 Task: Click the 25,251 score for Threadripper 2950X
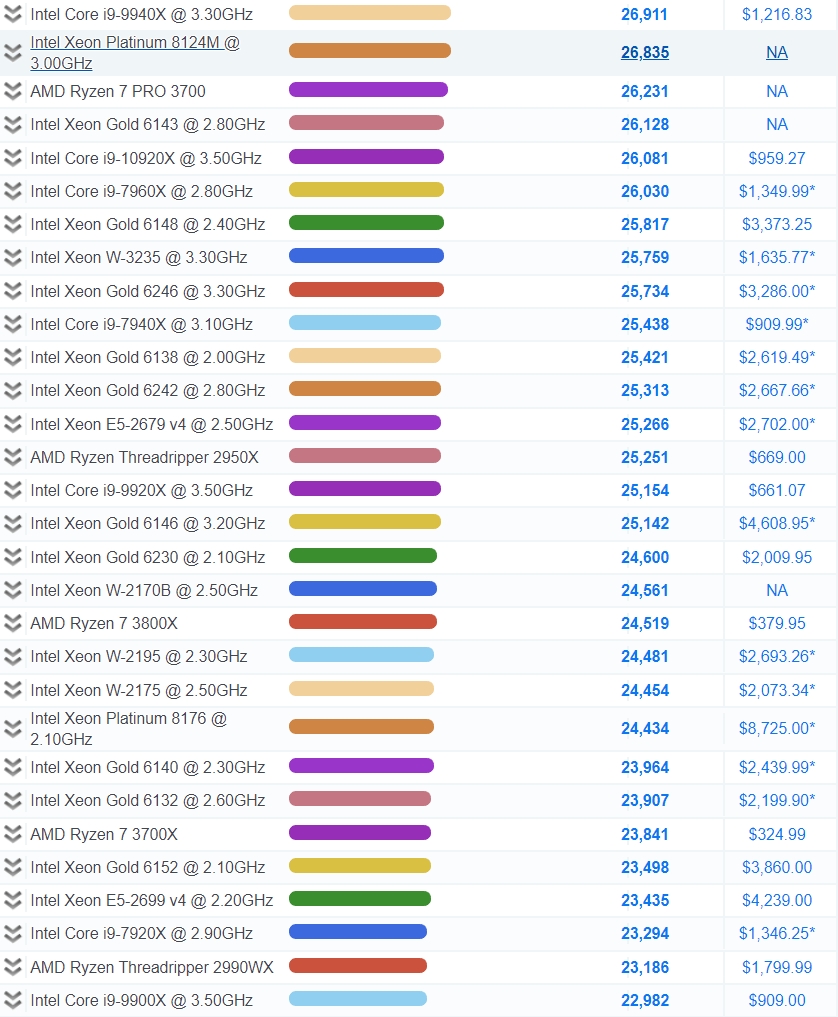pos(645,457)
